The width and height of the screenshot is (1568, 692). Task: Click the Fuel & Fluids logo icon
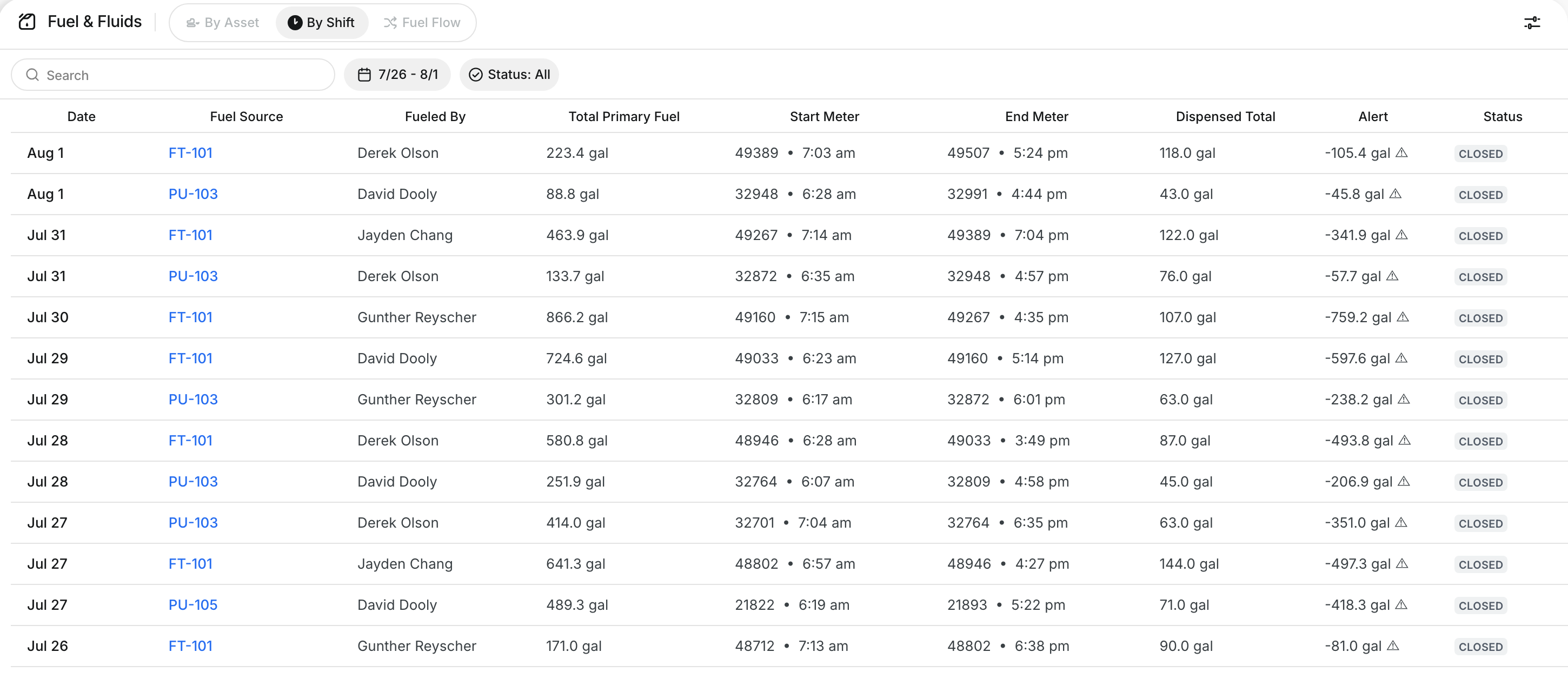pyautogui.click(x=27, y=22)
